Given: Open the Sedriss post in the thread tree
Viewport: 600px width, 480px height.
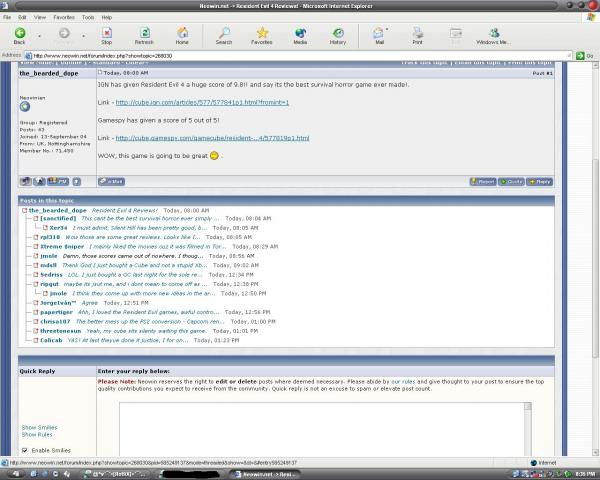Looking at the screenshot, I should 51,274.
